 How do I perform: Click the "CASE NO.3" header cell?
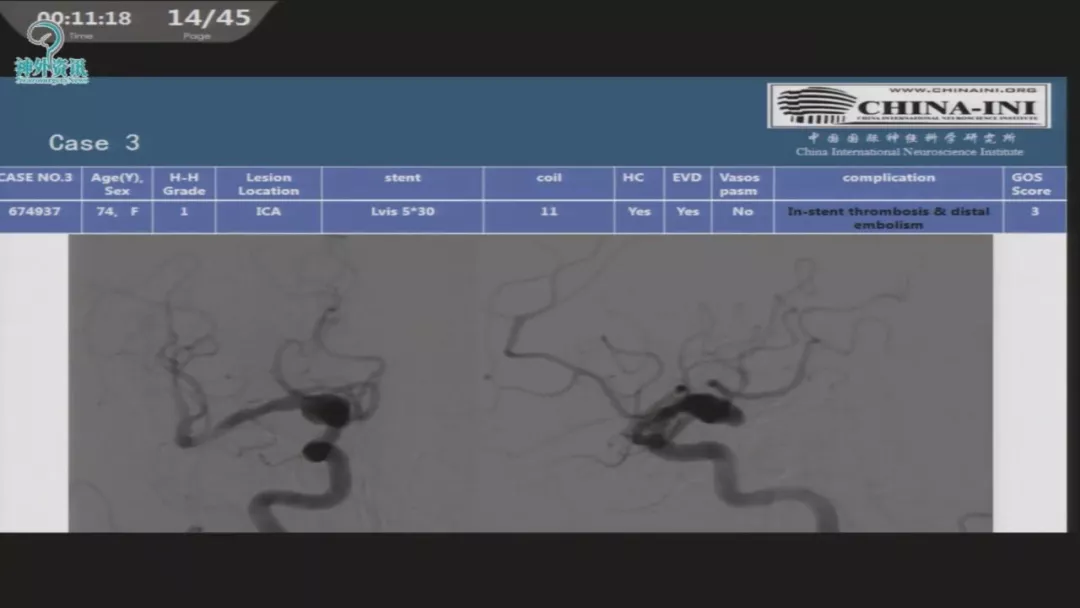click(39, 184)
